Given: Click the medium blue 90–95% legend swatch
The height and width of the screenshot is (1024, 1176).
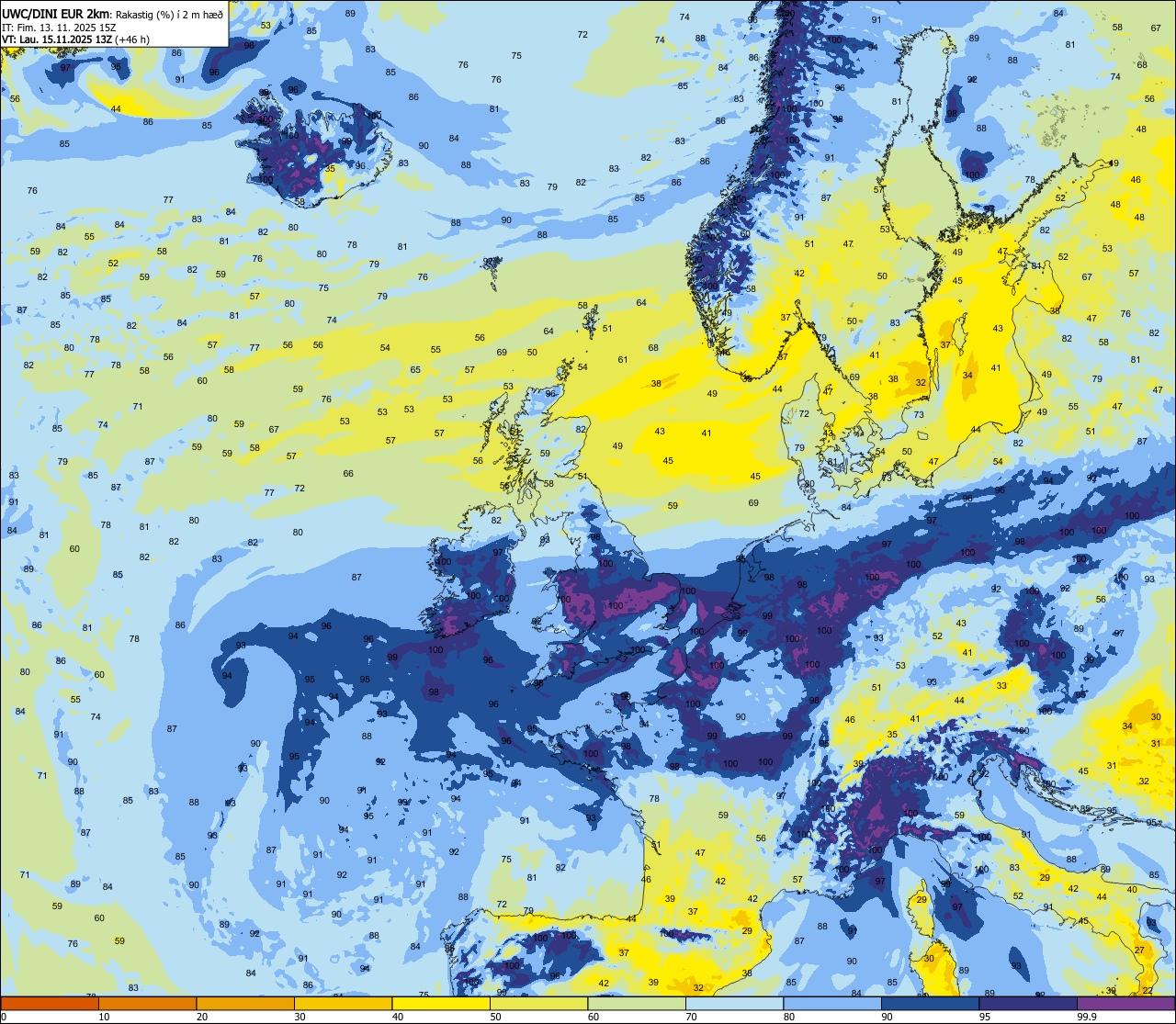Looking at the screenshot, I should click(x=930, y=1004).
